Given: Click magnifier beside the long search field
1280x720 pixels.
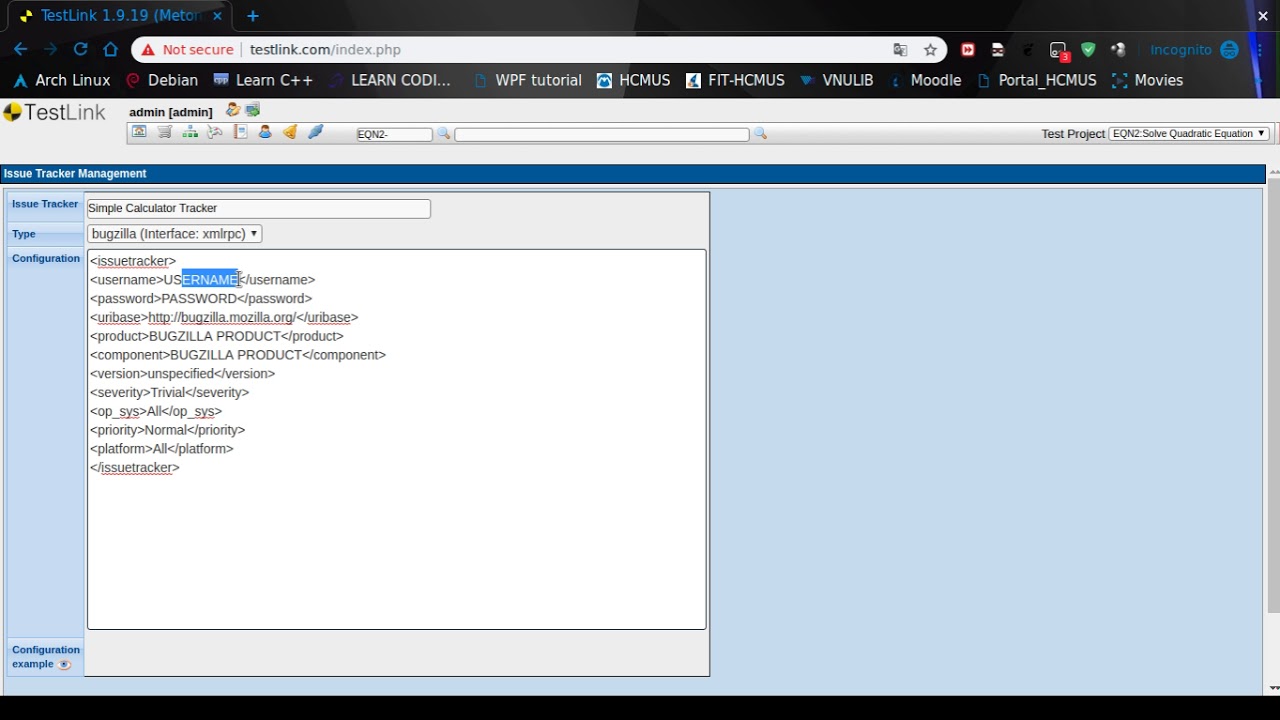Looking at the screenshot, I should coord(760,133).
